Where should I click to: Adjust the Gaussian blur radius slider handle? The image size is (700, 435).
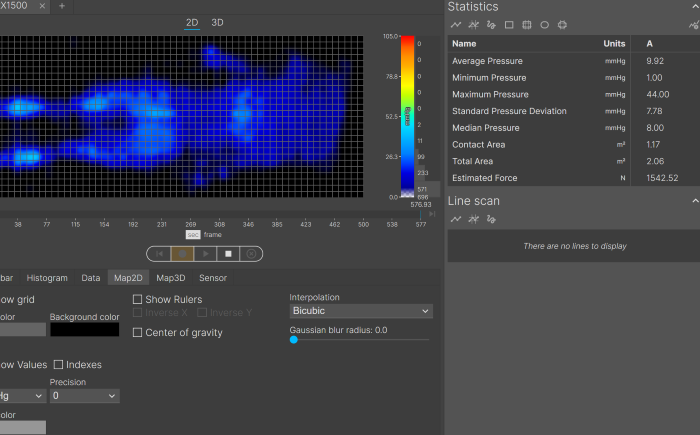[x=294, y=339]
